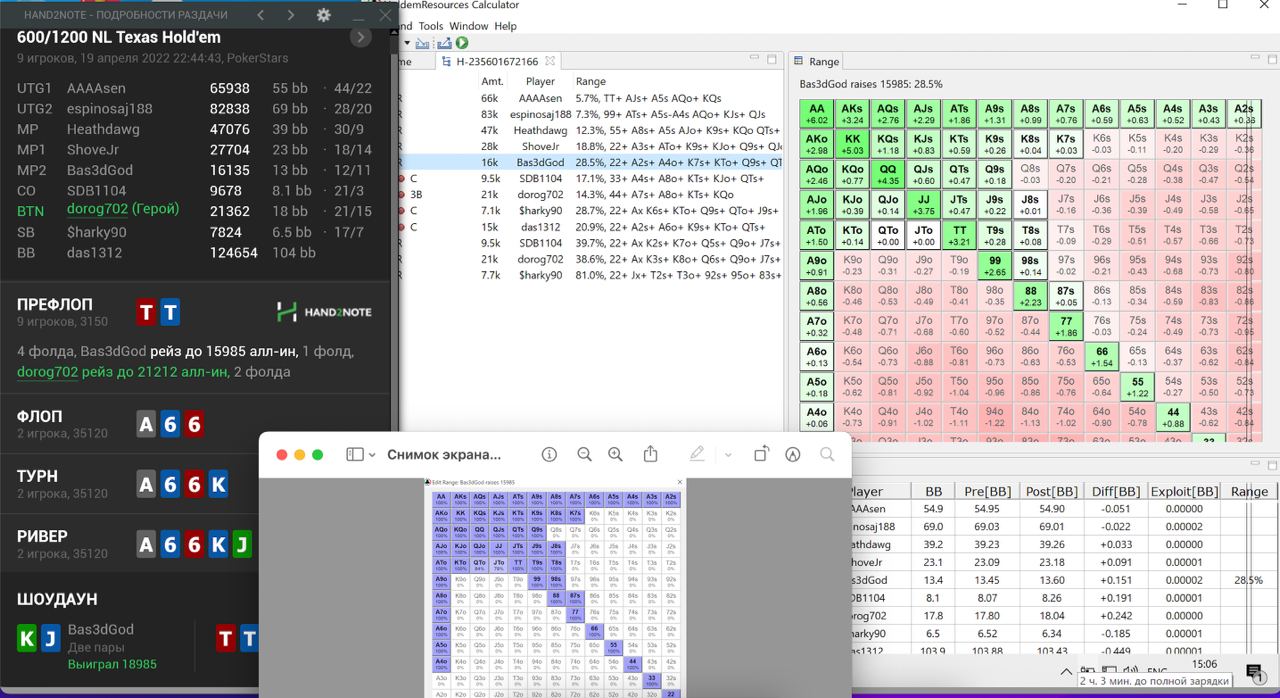
Task: Select Bas3dGod row in hand tree
Action: pyautogui.click(x=590, y=162)
